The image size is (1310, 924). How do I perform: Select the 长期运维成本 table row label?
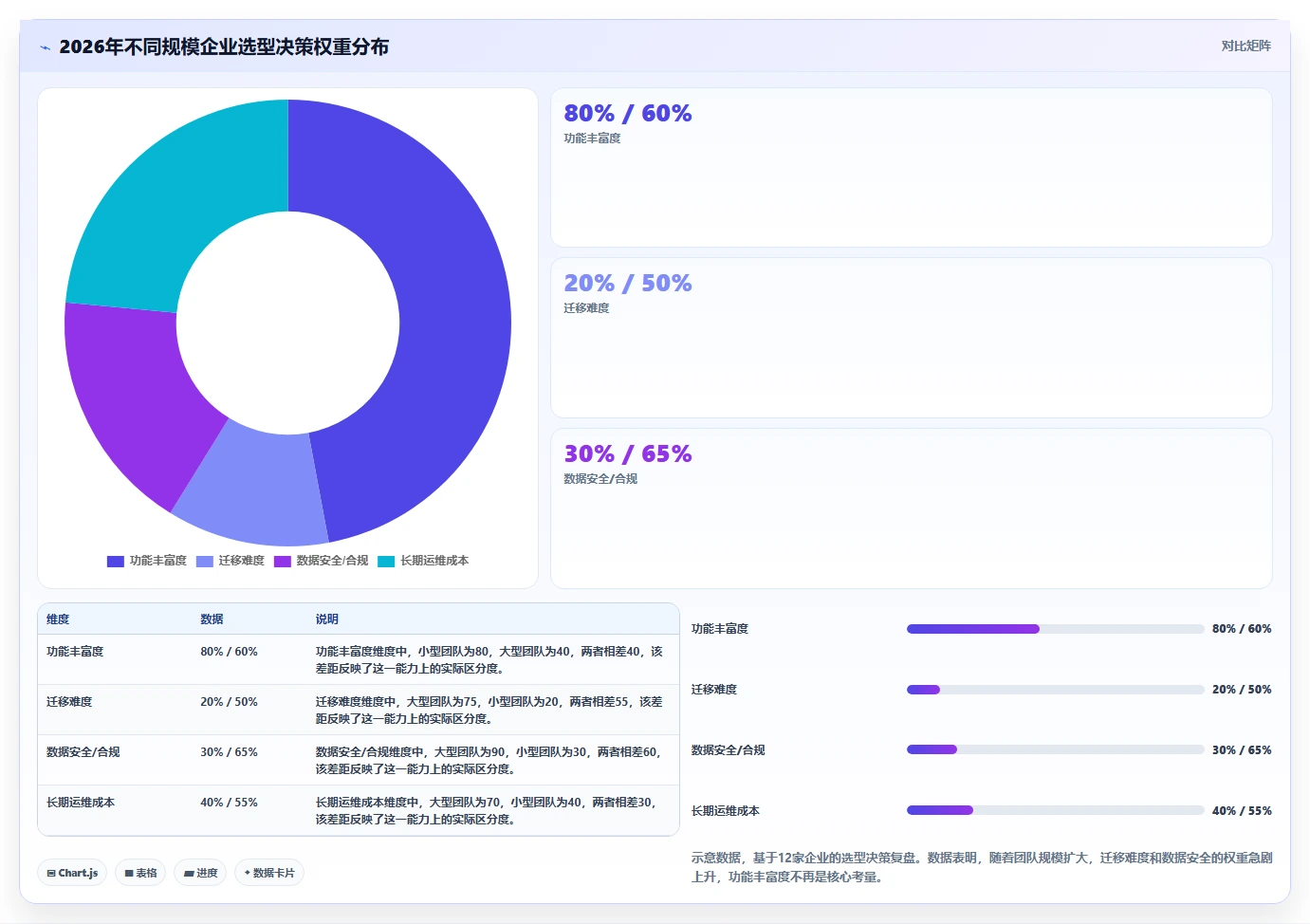coord(81,803)
